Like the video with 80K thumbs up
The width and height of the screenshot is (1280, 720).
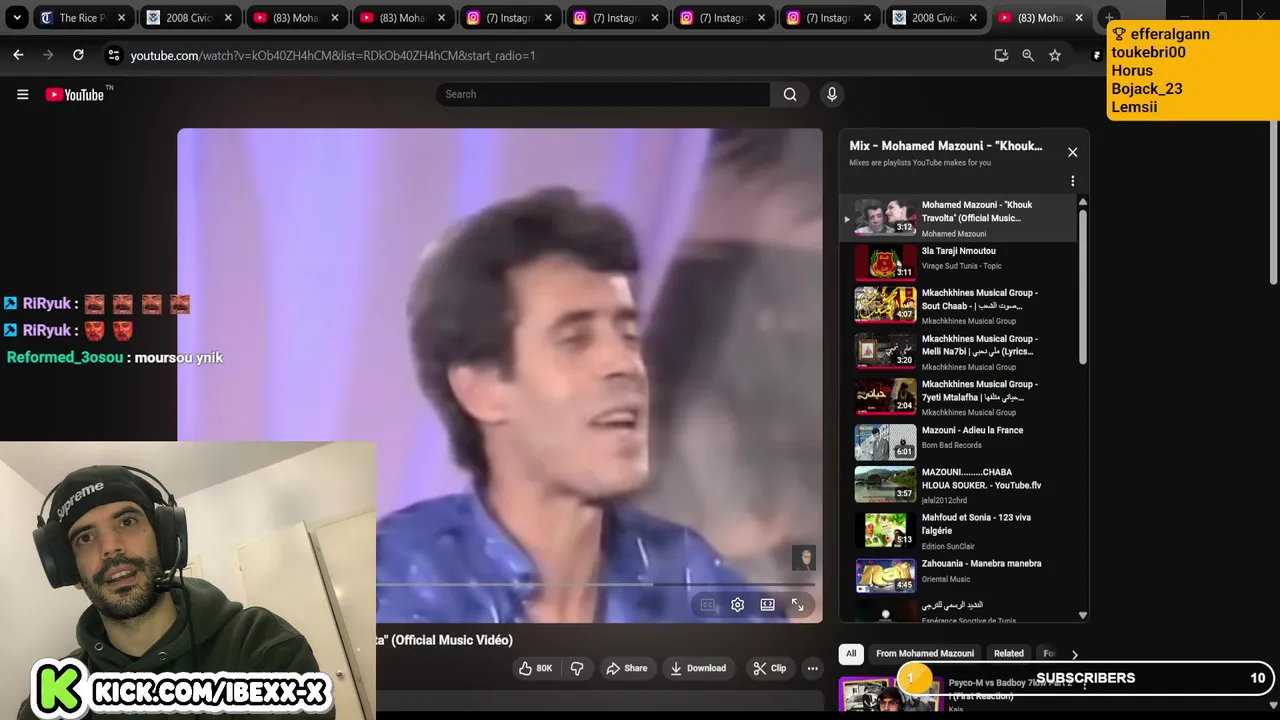[x=536, y=668]
